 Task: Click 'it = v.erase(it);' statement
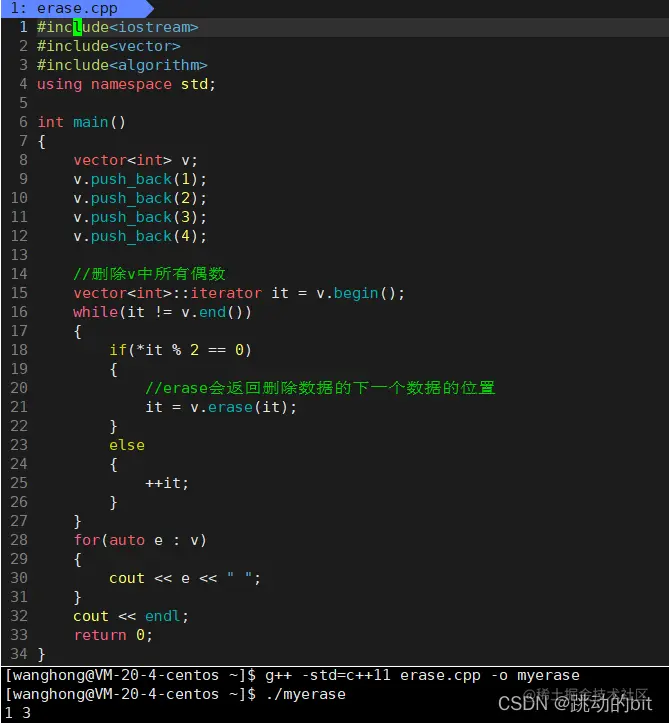coord(221,407)
